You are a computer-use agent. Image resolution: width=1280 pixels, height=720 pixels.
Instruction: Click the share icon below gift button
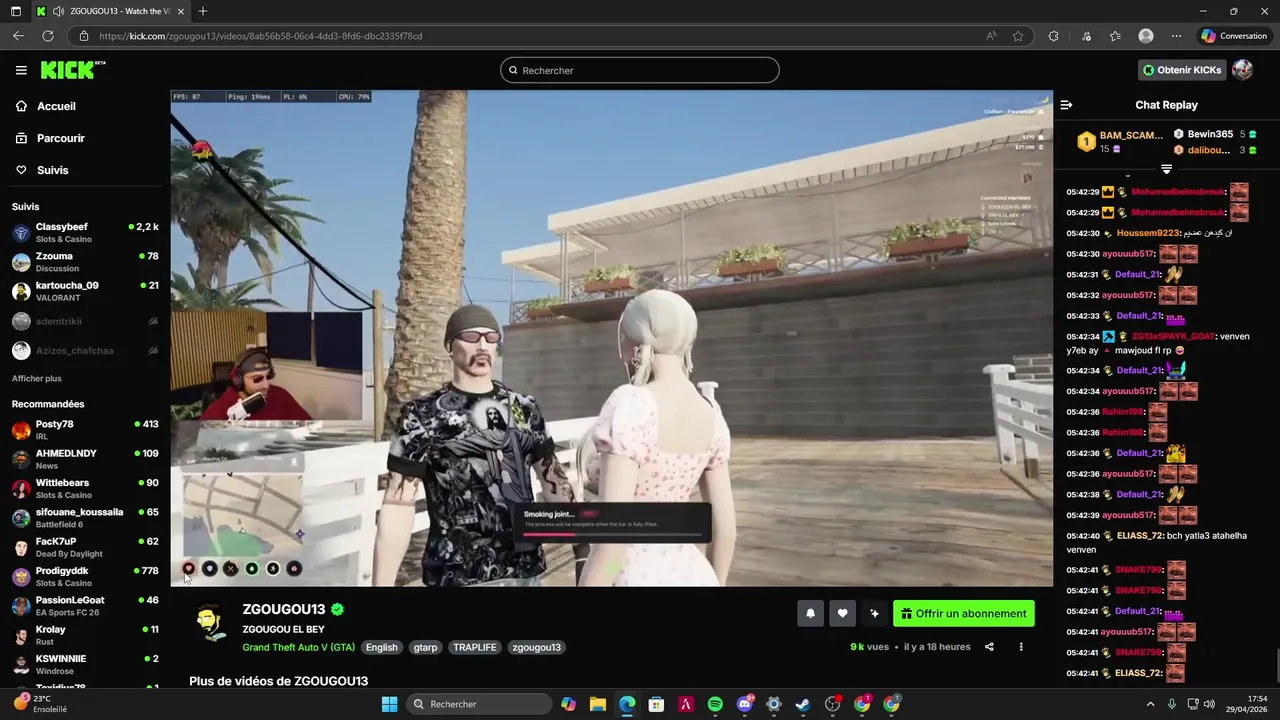(989, 647)
